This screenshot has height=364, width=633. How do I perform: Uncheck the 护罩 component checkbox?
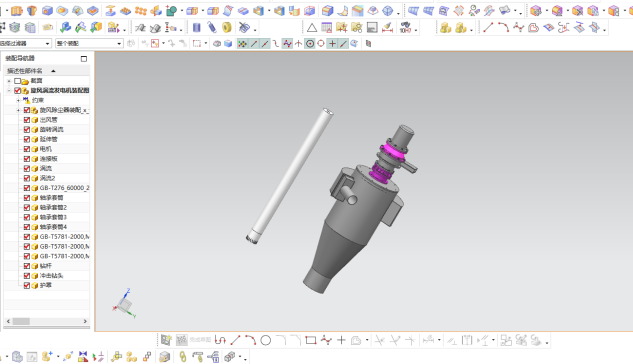tap(27, 285)
